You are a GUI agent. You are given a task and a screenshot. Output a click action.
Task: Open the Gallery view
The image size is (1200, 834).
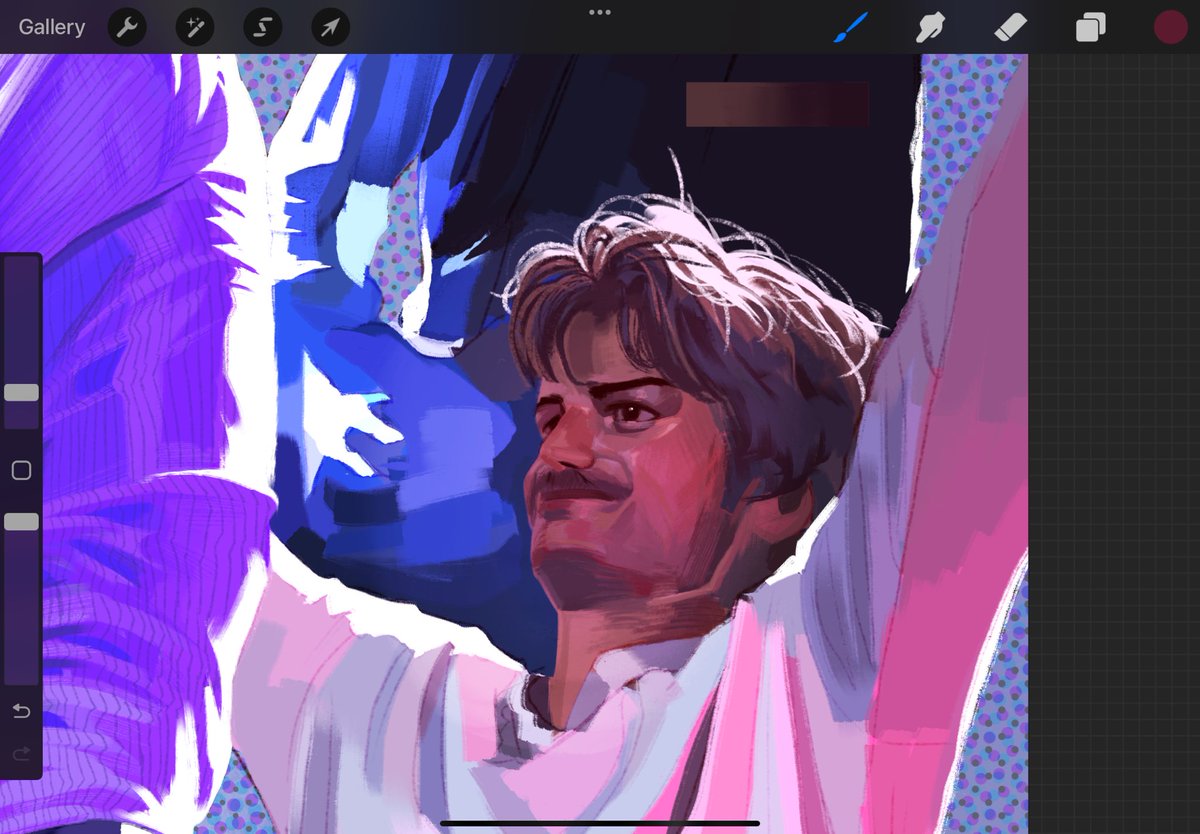pyautogui.click(x=52, y=27)
